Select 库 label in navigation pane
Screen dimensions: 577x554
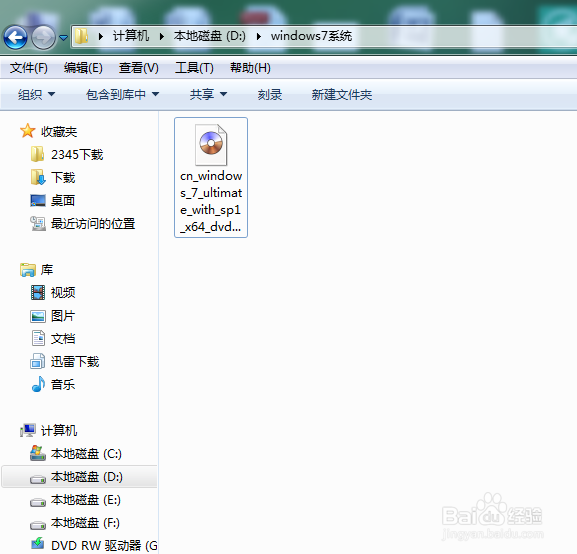47,270
